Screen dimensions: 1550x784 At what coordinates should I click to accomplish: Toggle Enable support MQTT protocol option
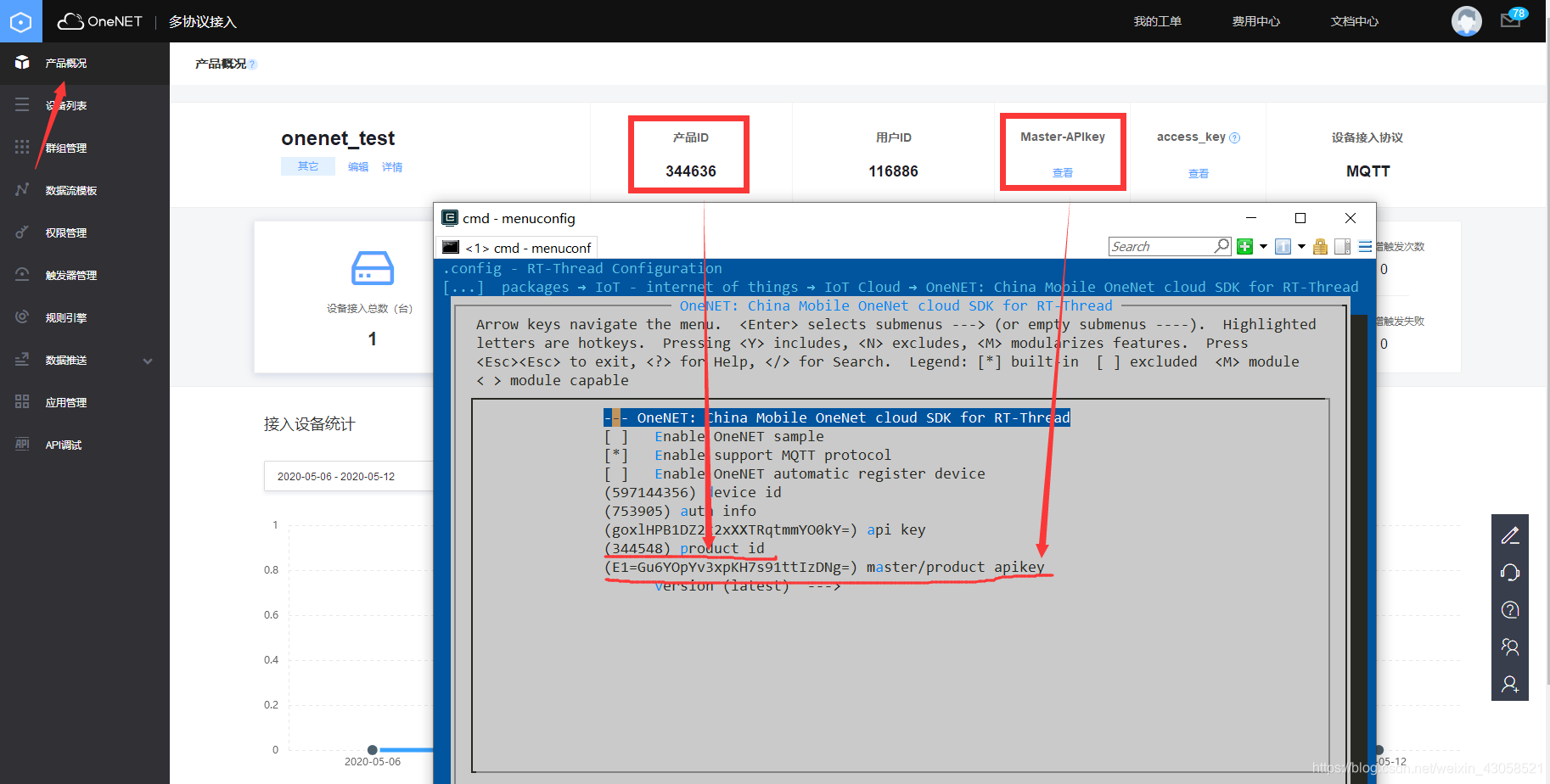click(747, 455)
